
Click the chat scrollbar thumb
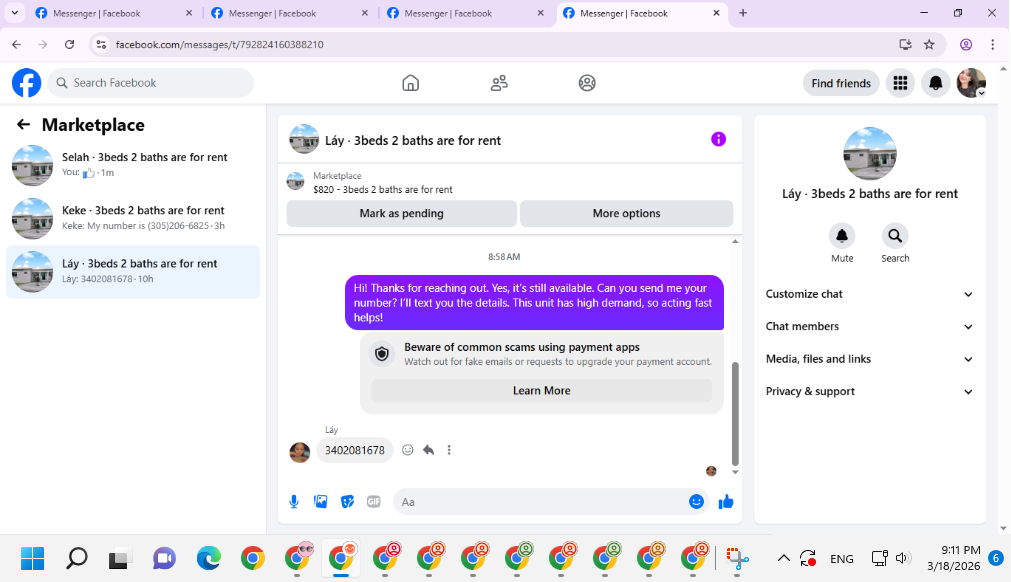pyautogui.click(x=735, y=413)
